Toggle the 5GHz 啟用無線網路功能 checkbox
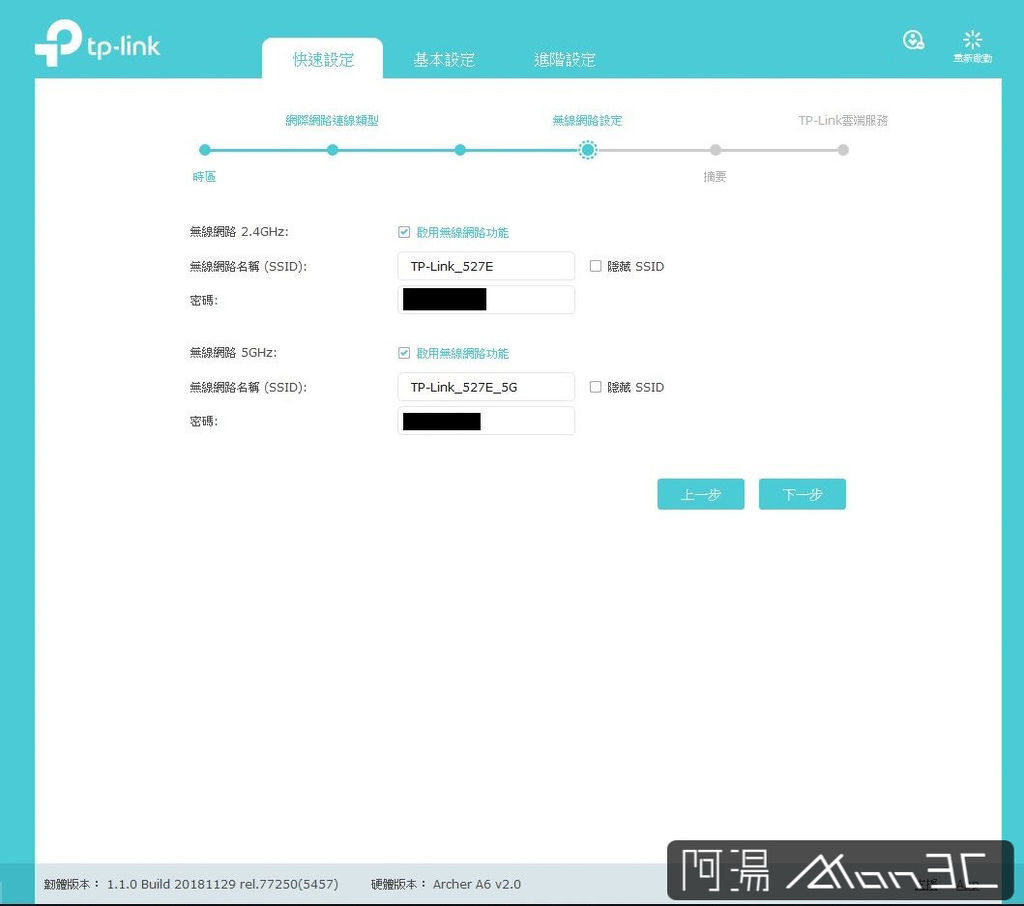This screenshot has height=906, width=1024. point(404,353)
